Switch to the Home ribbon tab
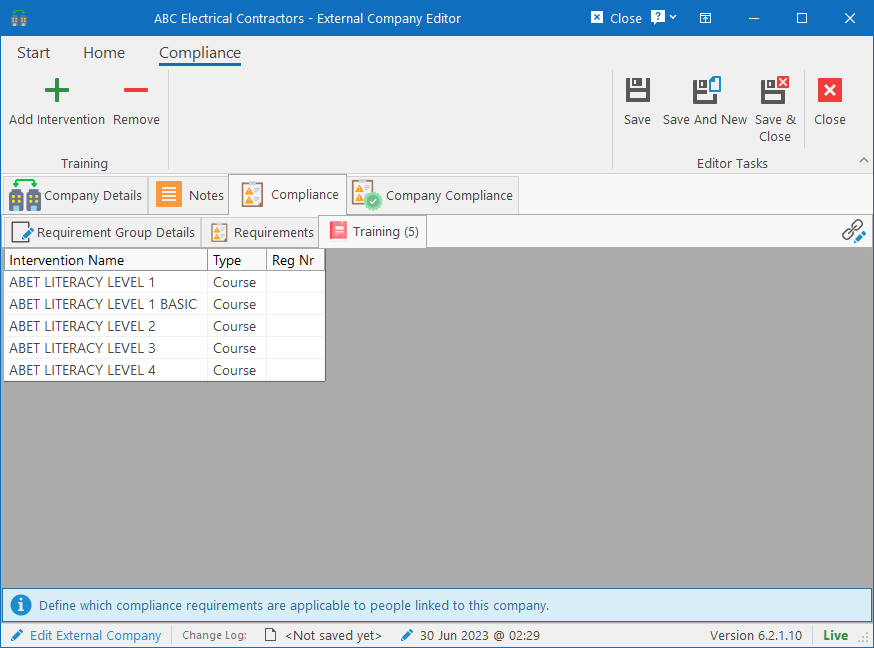Image resolution: width=874 pixels, height=648 pixels. (x=104, y=53)
